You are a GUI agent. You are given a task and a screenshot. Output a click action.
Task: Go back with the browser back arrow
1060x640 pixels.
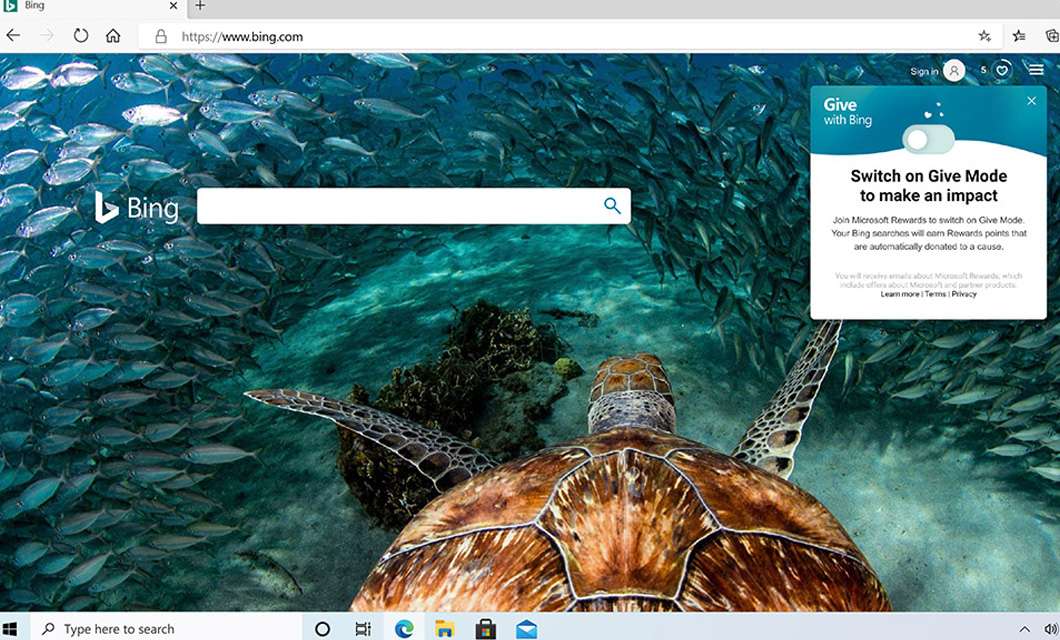click(x=13, y=36)
